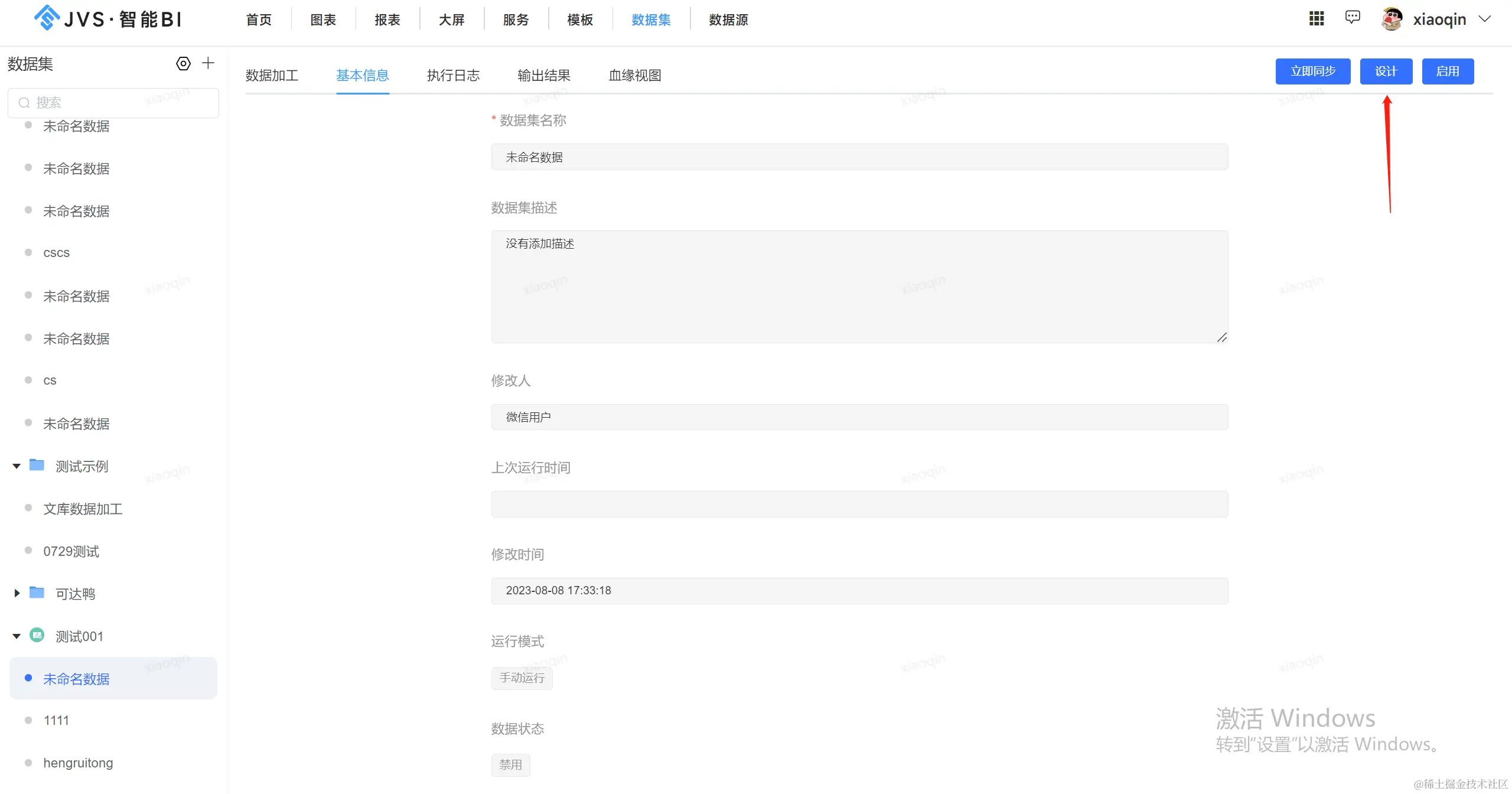Click the 测试示例 folder icon
1512x794 pixels.
coord(37,466)
